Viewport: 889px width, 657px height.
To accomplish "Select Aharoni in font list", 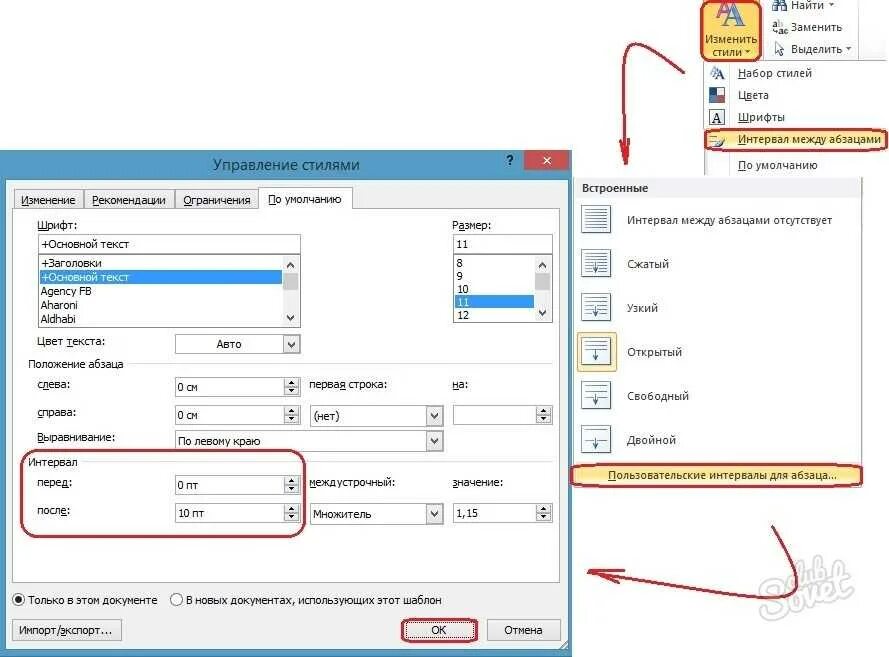I will (x=160, y=305).
